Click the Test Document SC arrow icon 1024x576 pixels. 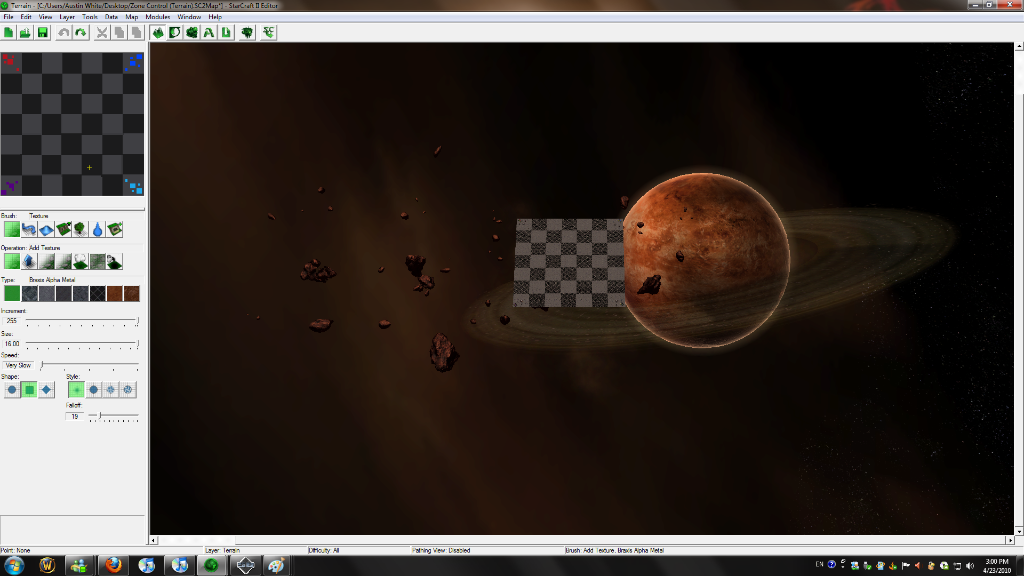[268, 33]
